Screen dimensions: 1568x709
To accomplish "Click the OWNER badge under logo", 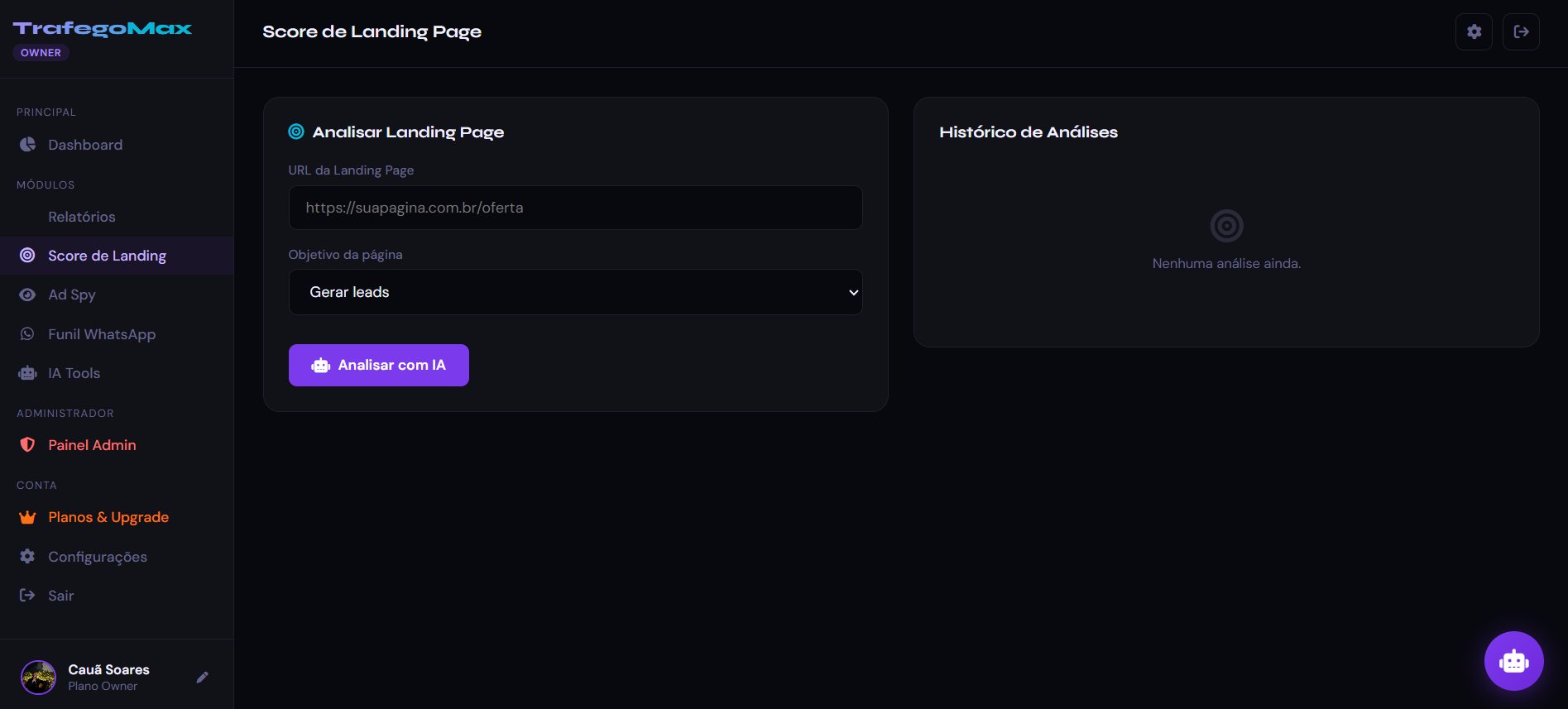I will (x=41, y=52).
